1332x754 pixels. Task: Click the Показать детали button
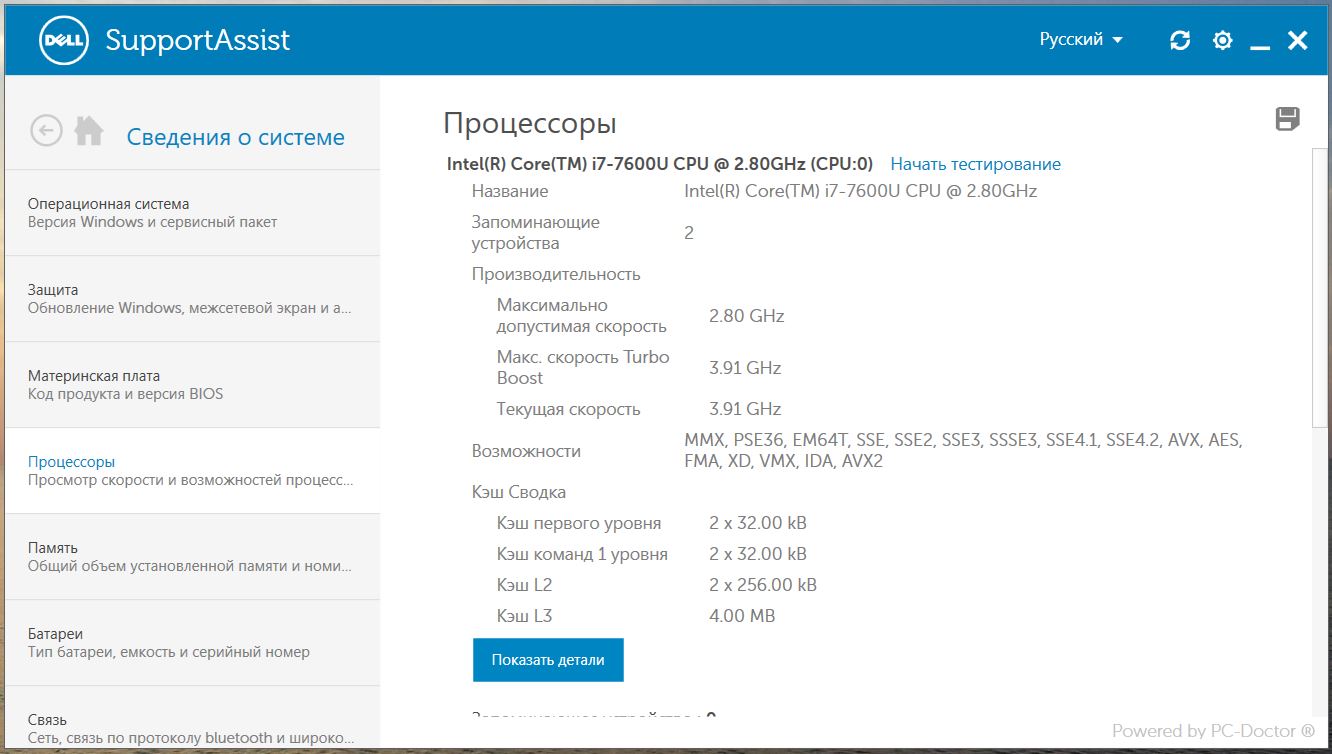pyautogui.click(x=548, y=660)
